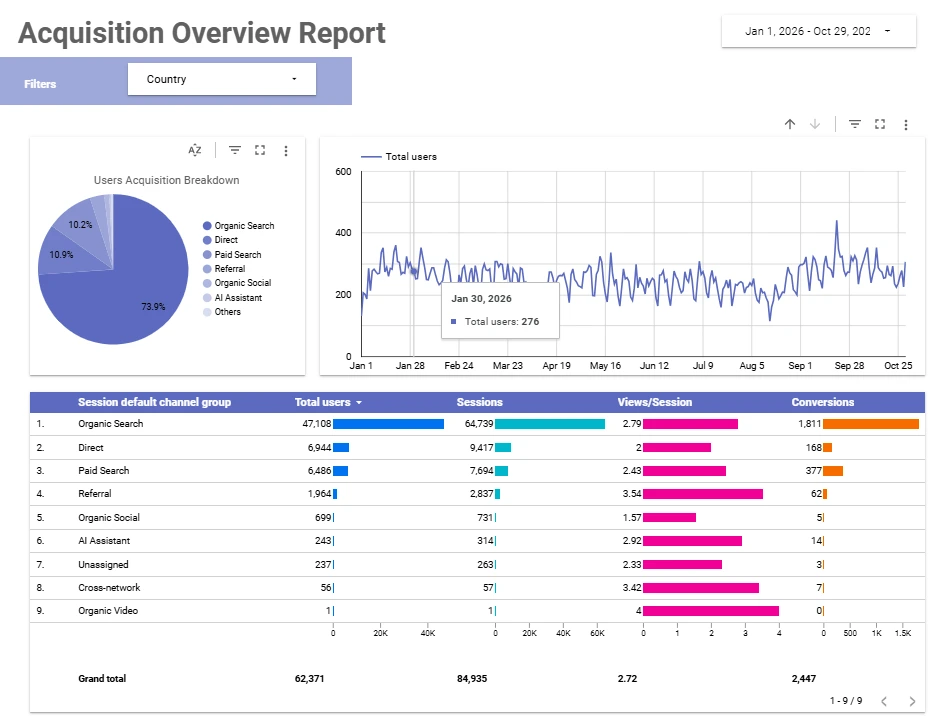Image resolution: width=942 pixels, height=716 pixels.
Task: Go to previous table page
Action: pos(884,701)
